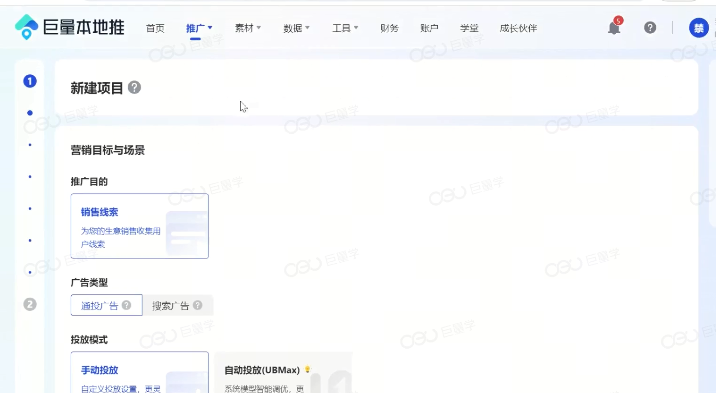This screenshot has height=393, width=716.
Task: Click the first small sidebar step dot below step 1
Action: tap(30, 113)
